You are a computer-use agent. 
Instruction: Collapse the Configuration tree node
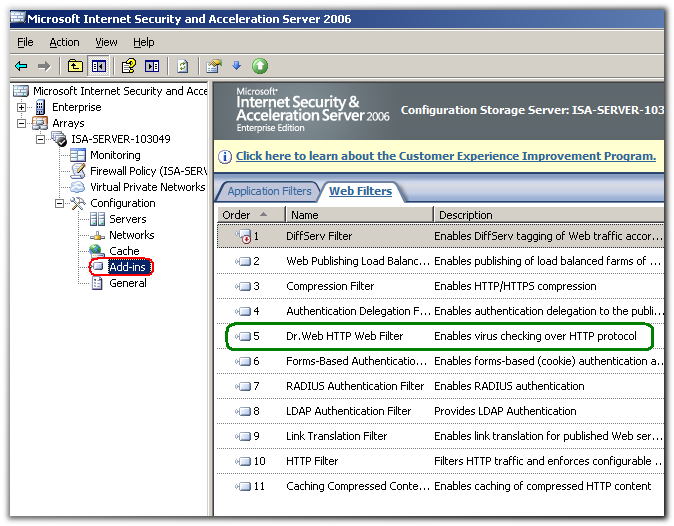[59, 203]
